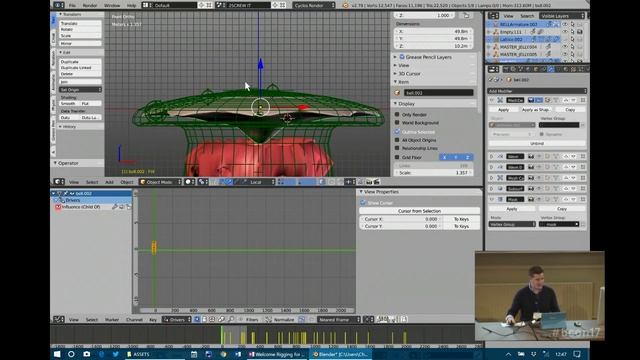Viewport: 640px width, 360px height.
Task: Click the OpenGL render animation clapper icon
Action: 376,182
